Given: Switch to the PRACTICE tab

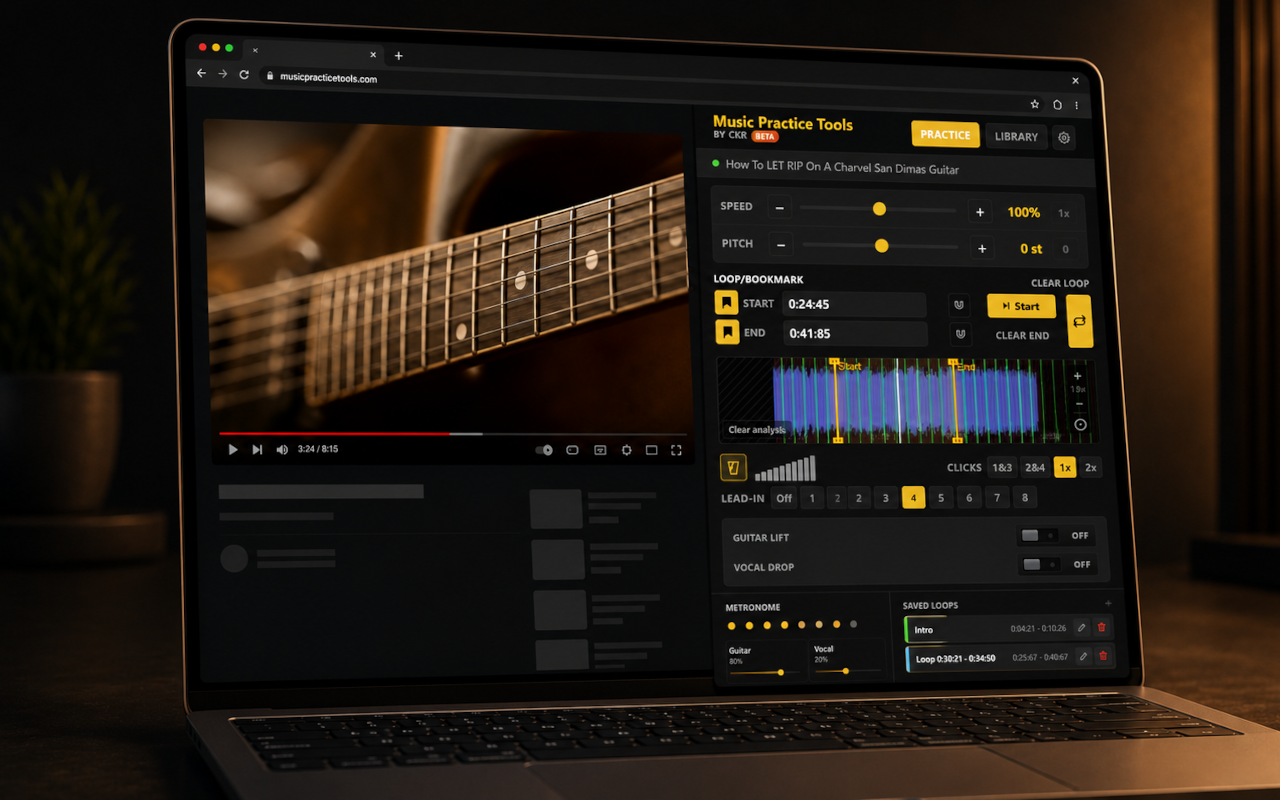Looking at the screenshot, I should click(x=945, y=134).
